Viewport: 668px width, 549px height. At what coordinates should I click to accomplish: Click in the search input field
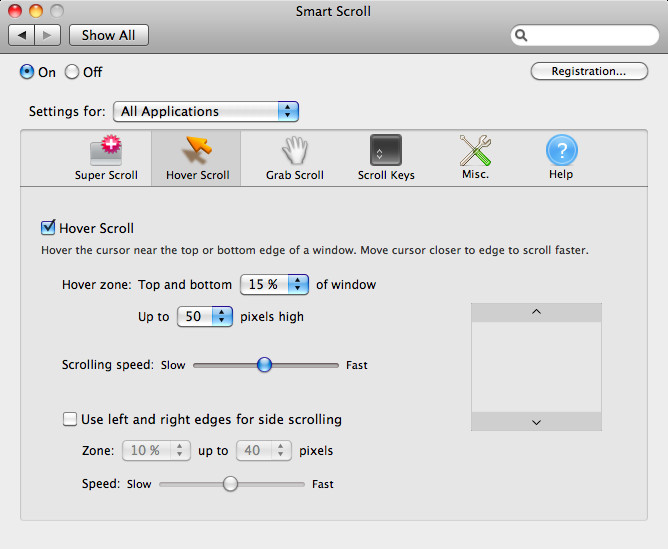coord(584,35)
